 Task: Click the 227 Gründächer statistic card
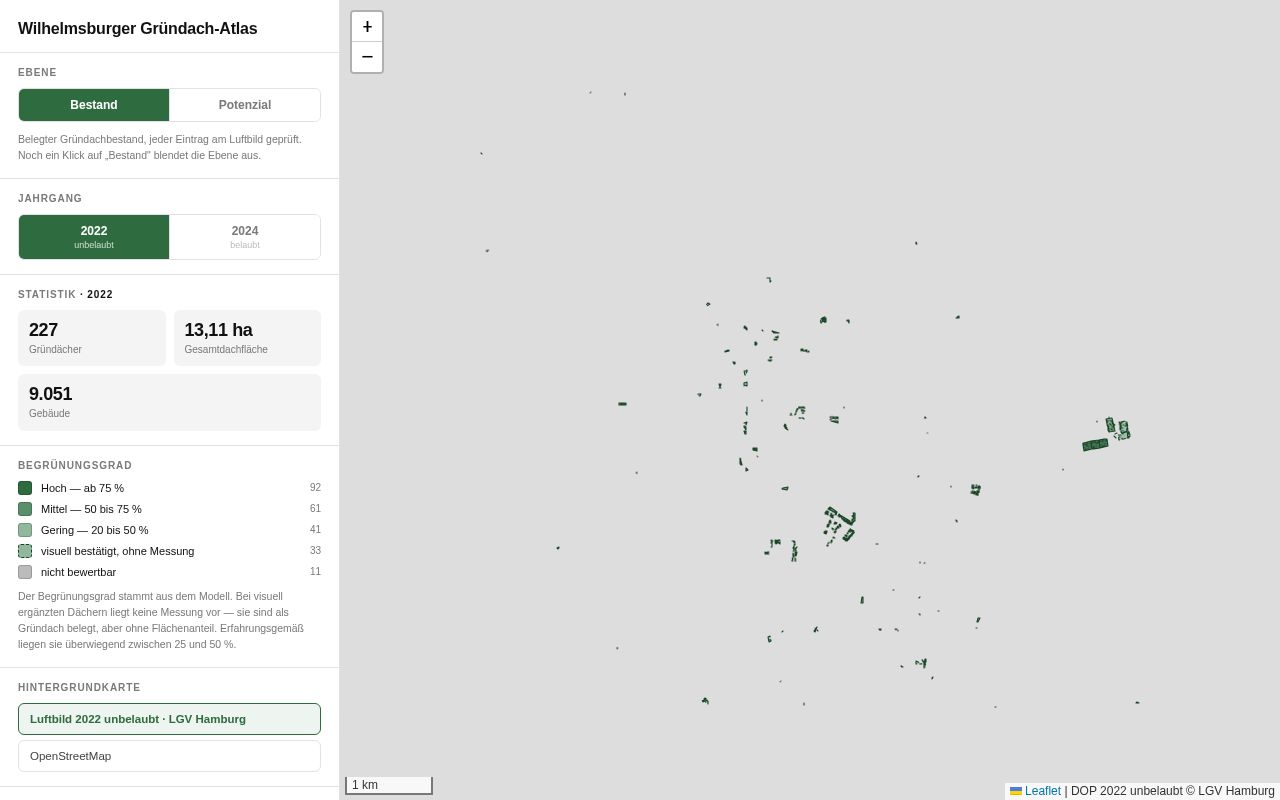(92, 338)
